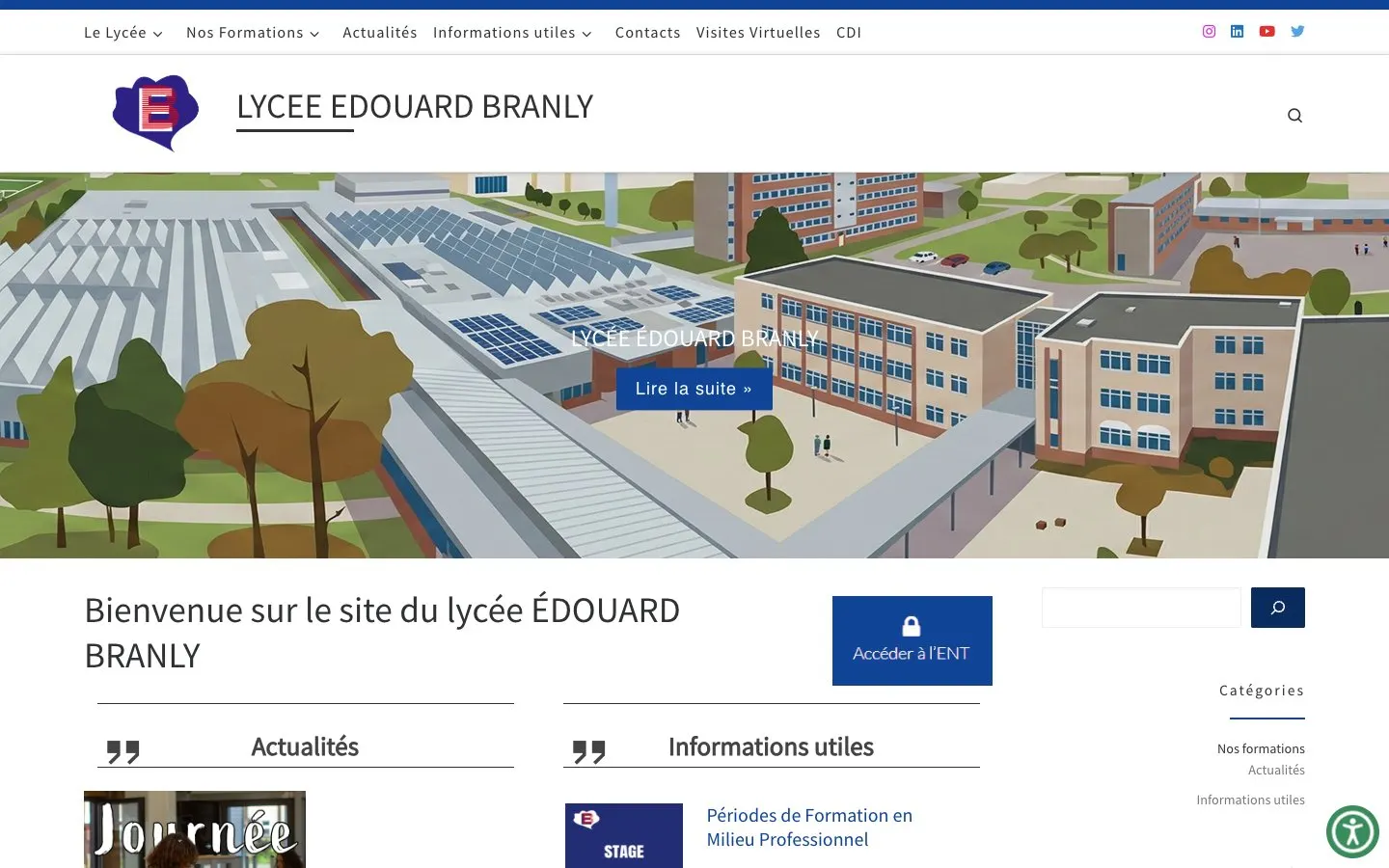
Task: Click the Lire la suite button
Action: pyautogui.click(x=694, y=389)
